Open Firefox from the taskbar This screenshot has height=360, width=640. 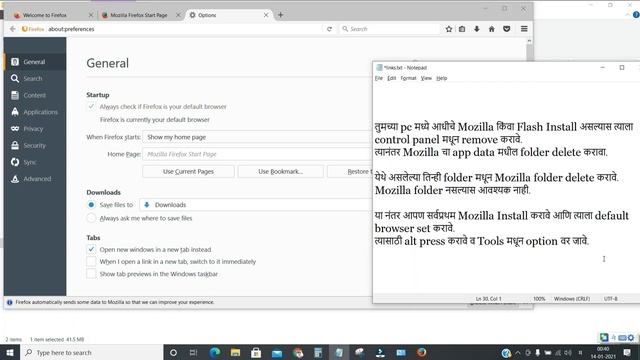click(422, 352)
